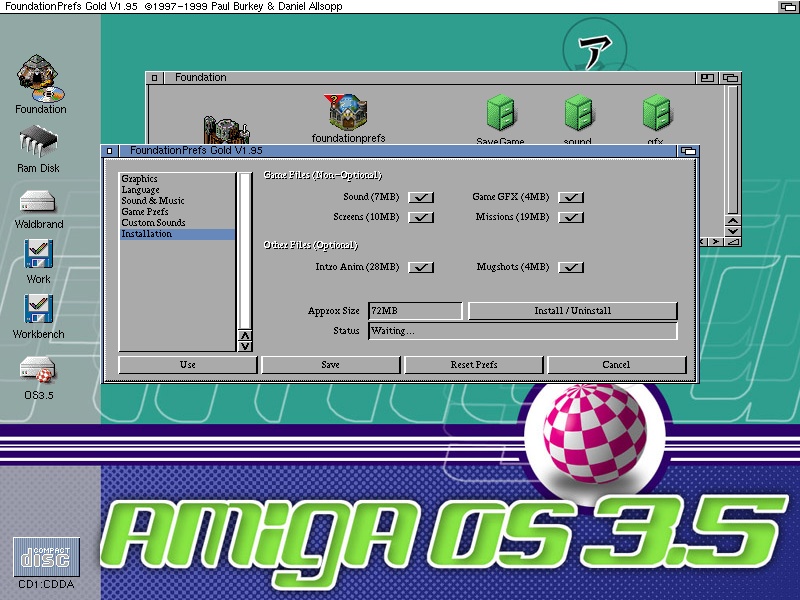Click the Reset Prefs button
Screen dimensions: 800x600
(x=473, y=365)
